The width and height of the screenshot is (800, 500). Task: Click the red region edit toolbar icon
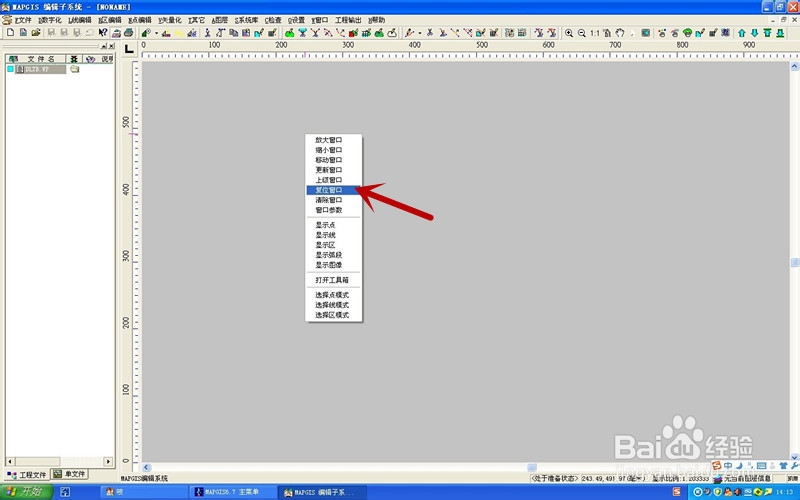[353, 33]
